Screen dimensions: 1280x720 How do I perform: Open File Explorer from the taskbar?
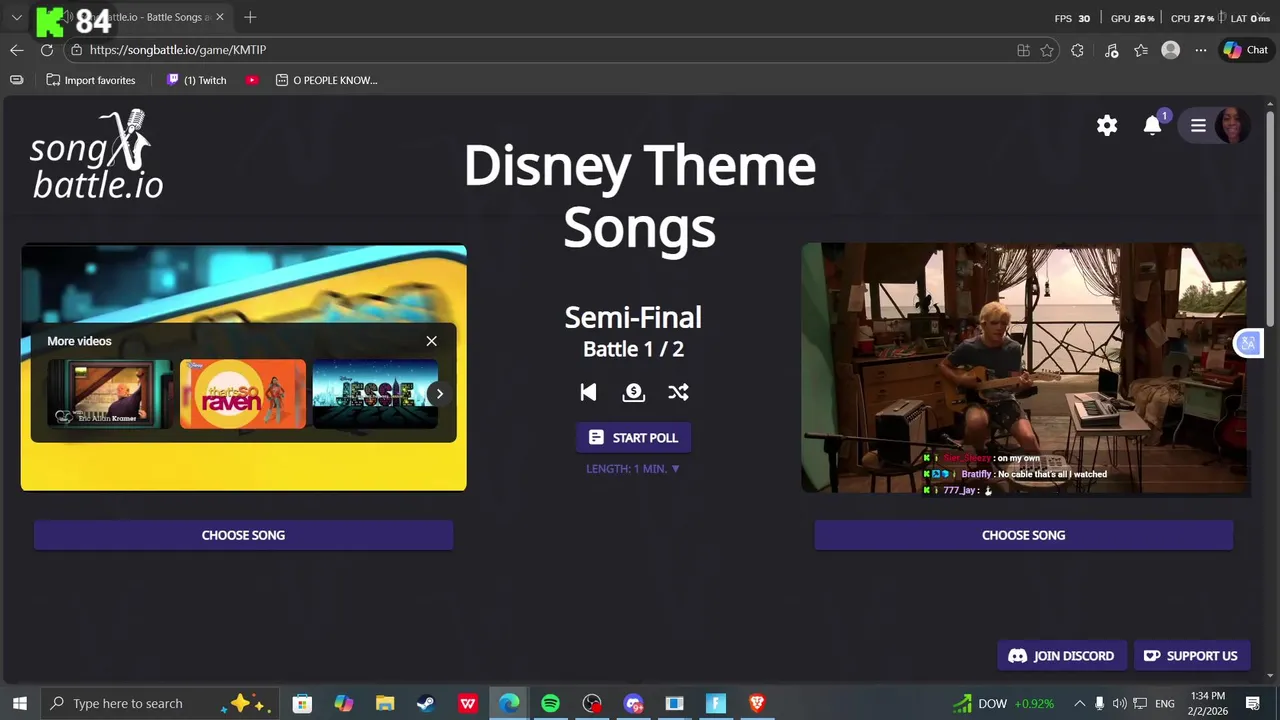(x=385, y=703)
